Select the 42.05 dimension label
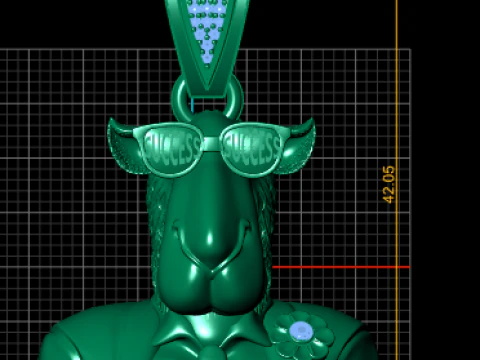This screenshot has height=360, width=480. [389, 184]
